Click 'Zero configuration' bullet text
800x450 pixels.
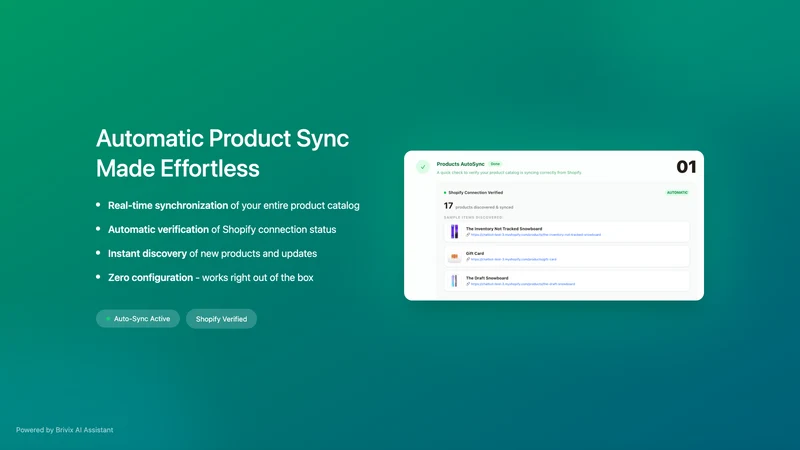[x=151, y=278]
